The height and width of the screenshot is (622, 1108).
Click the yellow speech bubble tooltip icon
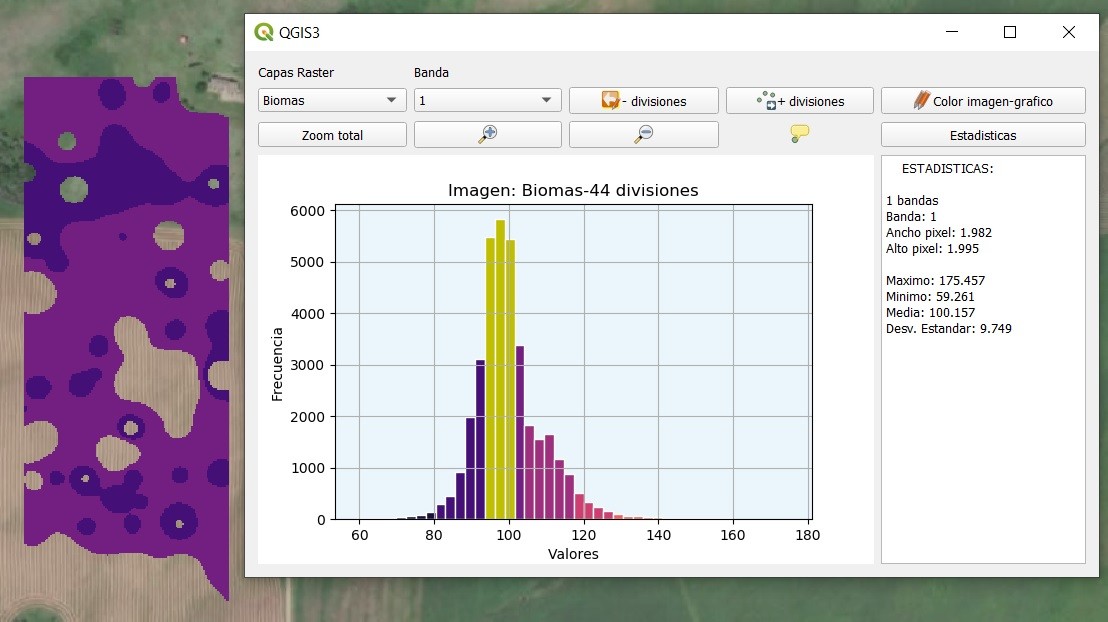[799, 134]
